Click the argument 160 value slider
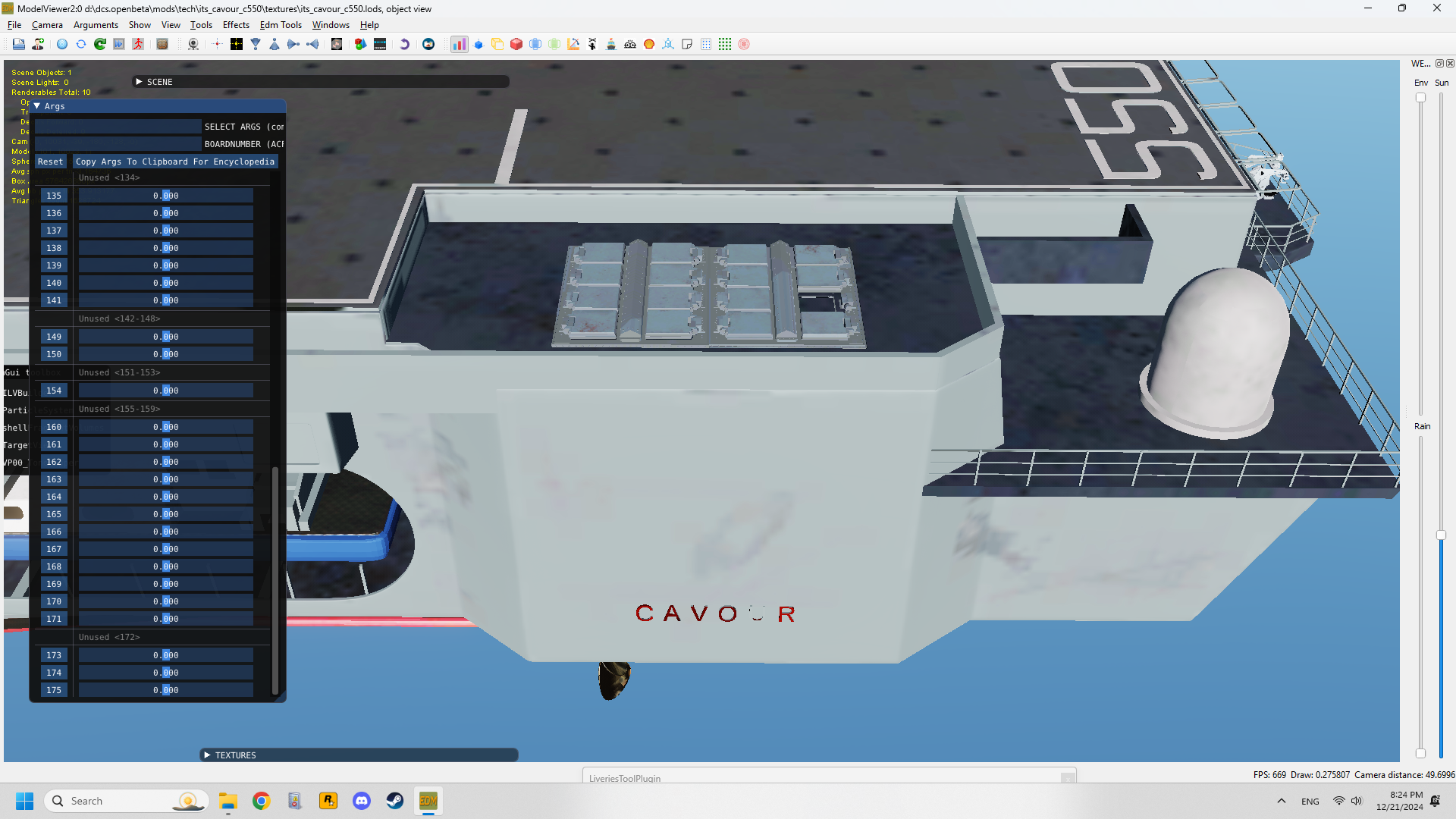 coord(166,427)
